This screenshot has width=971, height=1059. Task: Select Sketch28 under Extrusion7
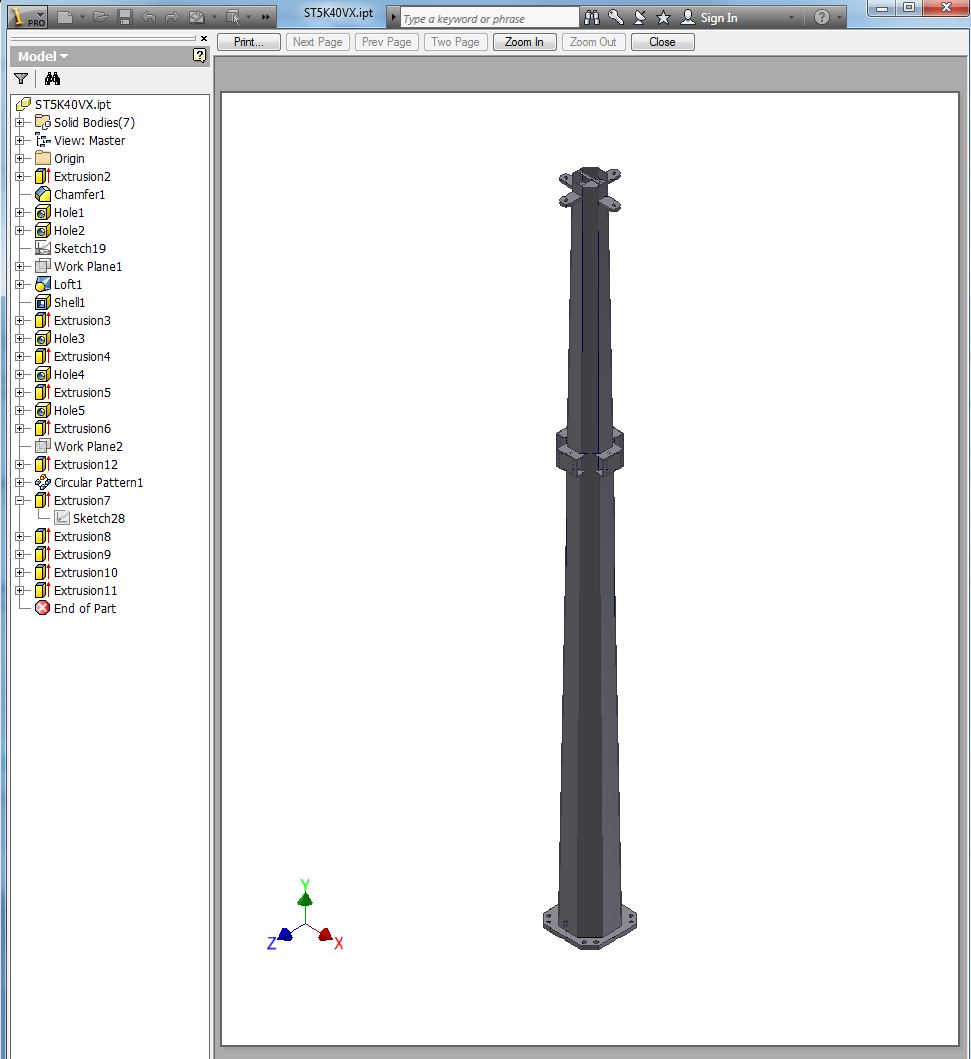98,518
